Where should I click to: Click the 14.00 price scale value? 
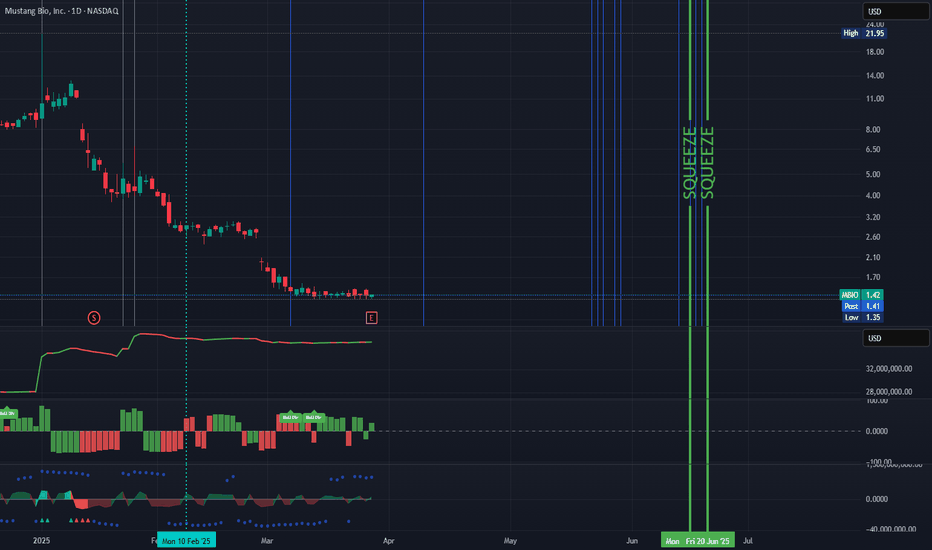tap(874, 76)
